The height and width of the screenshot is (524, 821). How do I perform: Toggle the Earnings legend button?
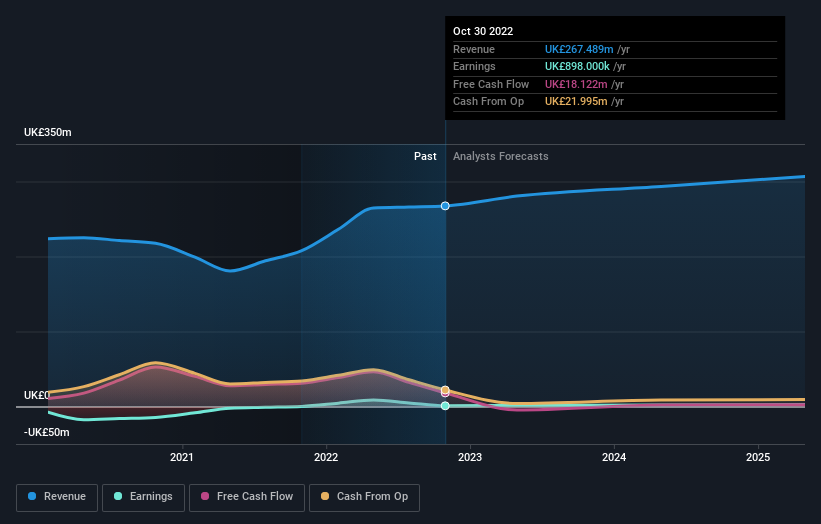(143, 497)
